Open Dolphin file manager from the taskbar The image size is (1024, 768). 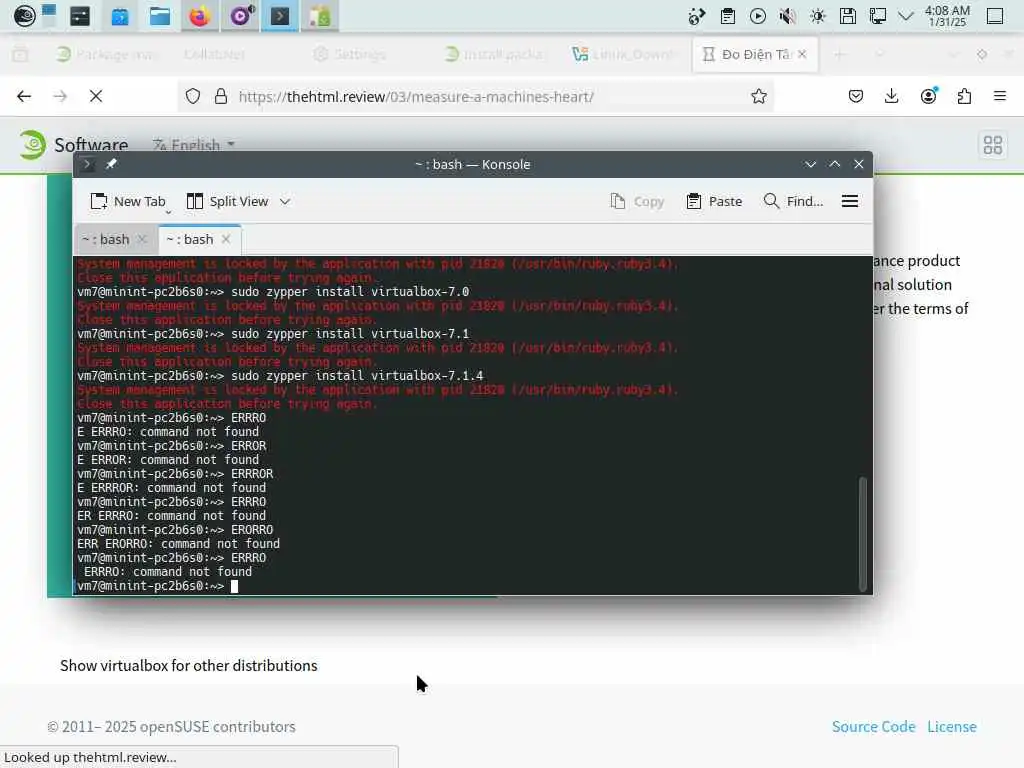pos(159,16)
